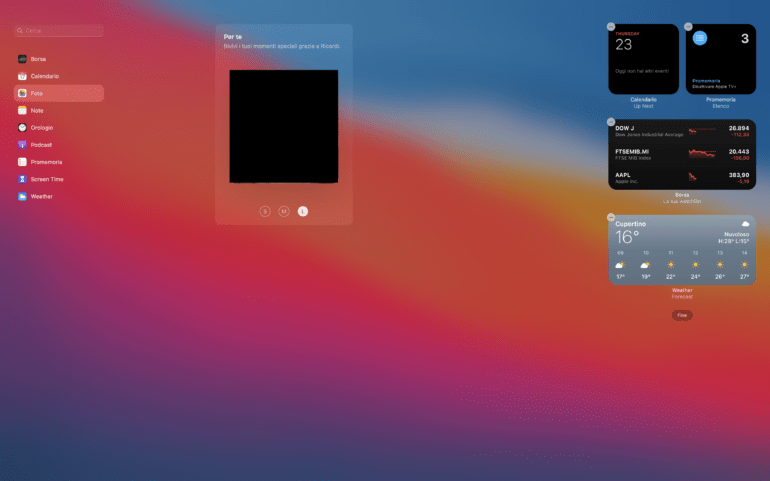770x481 pixels.
Task: Click the Screen Time hourglass icon
Action: [22, 179]
